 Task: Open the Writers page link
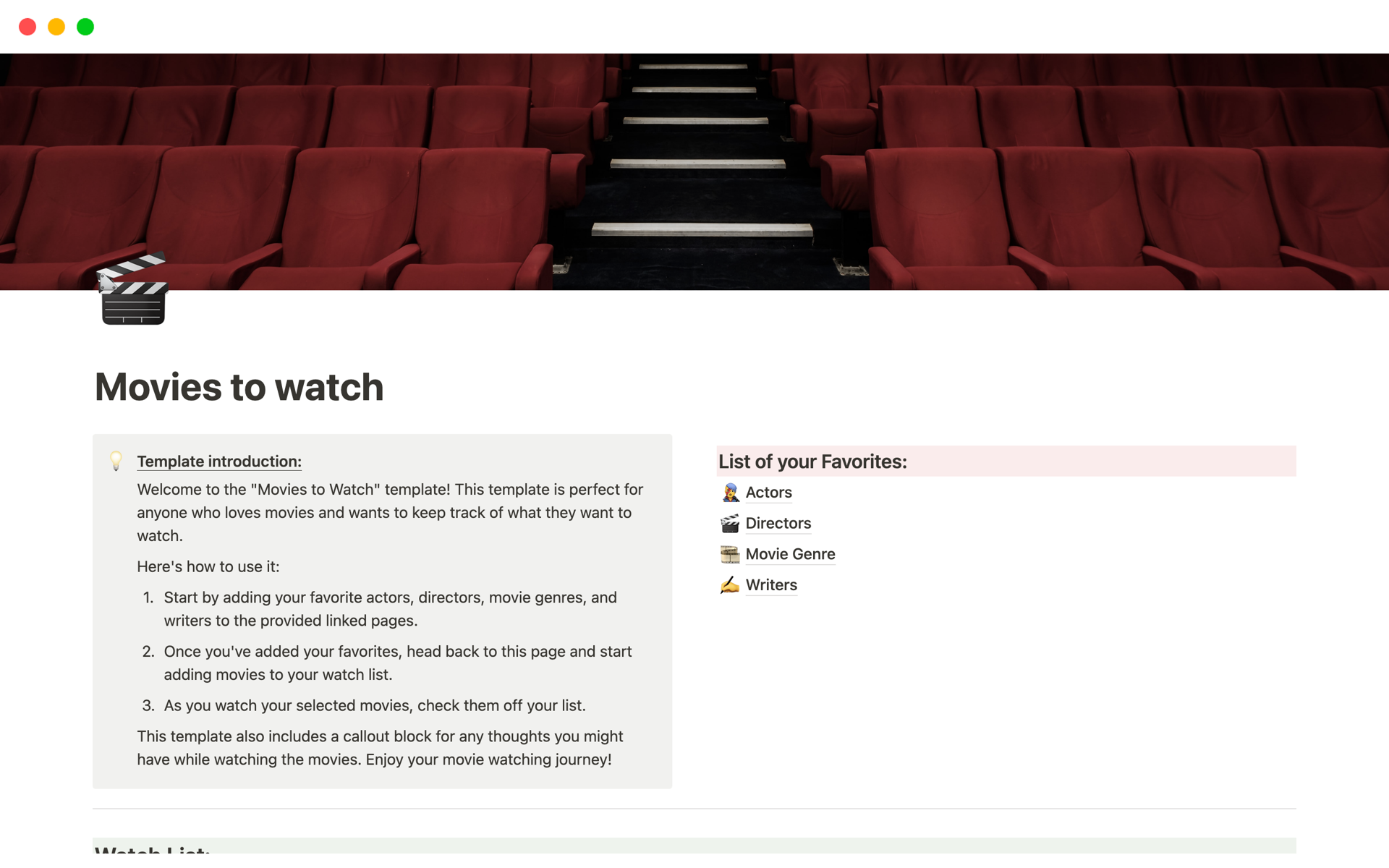pyautogui.click(x=771, y=585)
